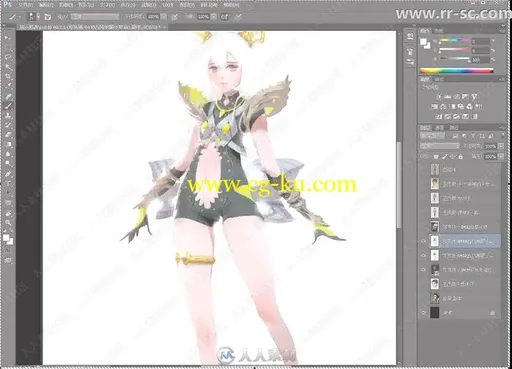Select the Lasso tool
The width and height of the screenshot is (512, 369).
tap(8, 57)
